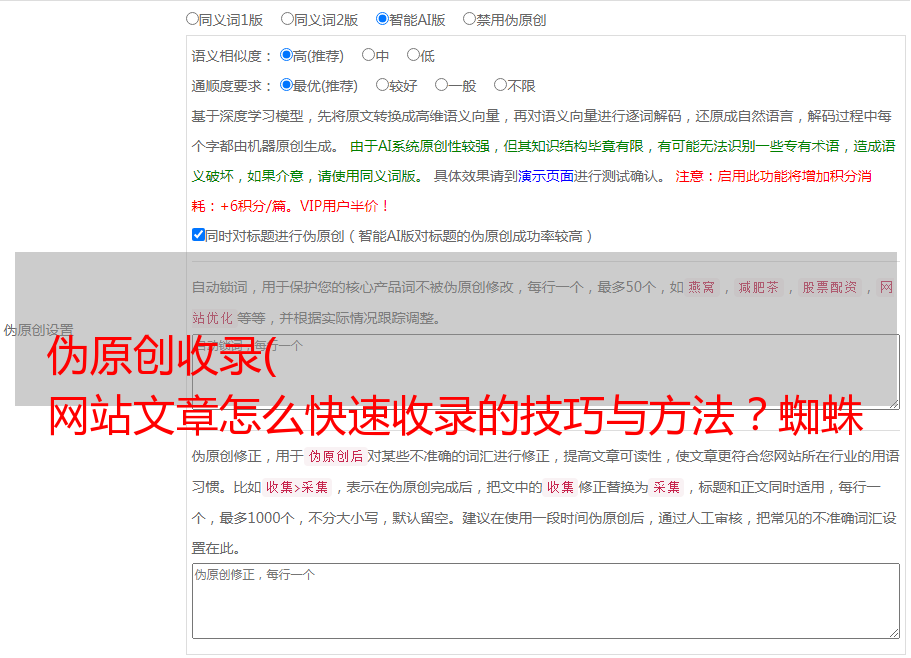Viewport: 911px width, 658px height.
Task: Set 通顺度要求 to 一般
Action: click(441, 85)
